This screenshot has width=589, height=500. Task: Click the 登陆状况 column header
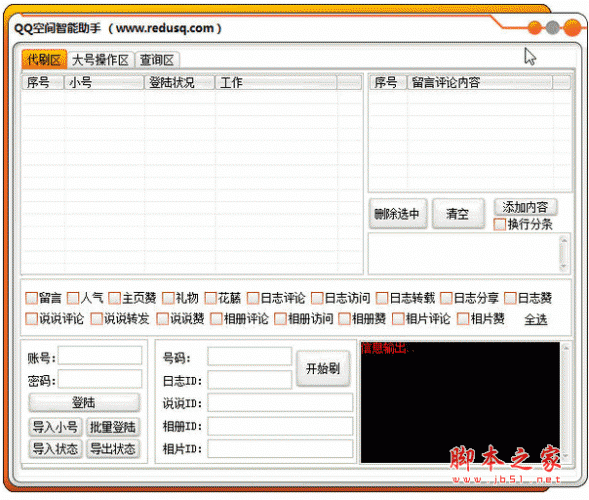[x=180, y=82]
